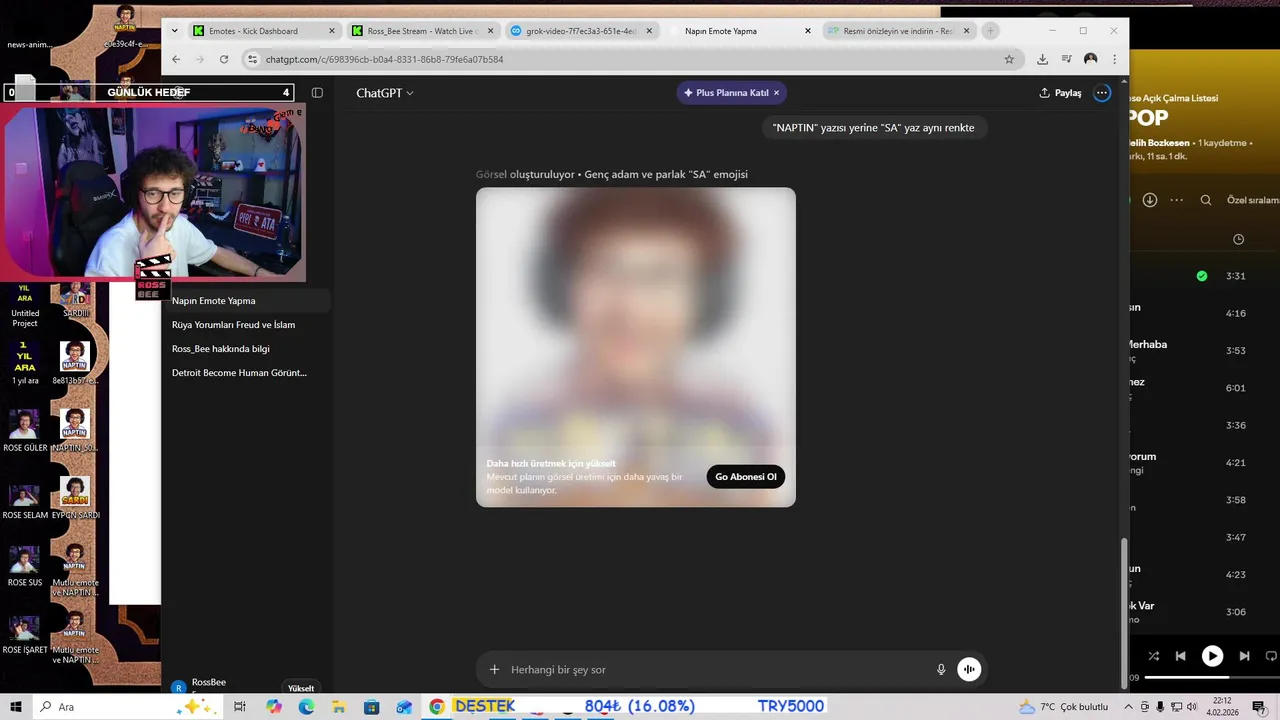Close the grok-video tab
This screenshot has height=720, width=1280.
(x=649, y=31)
